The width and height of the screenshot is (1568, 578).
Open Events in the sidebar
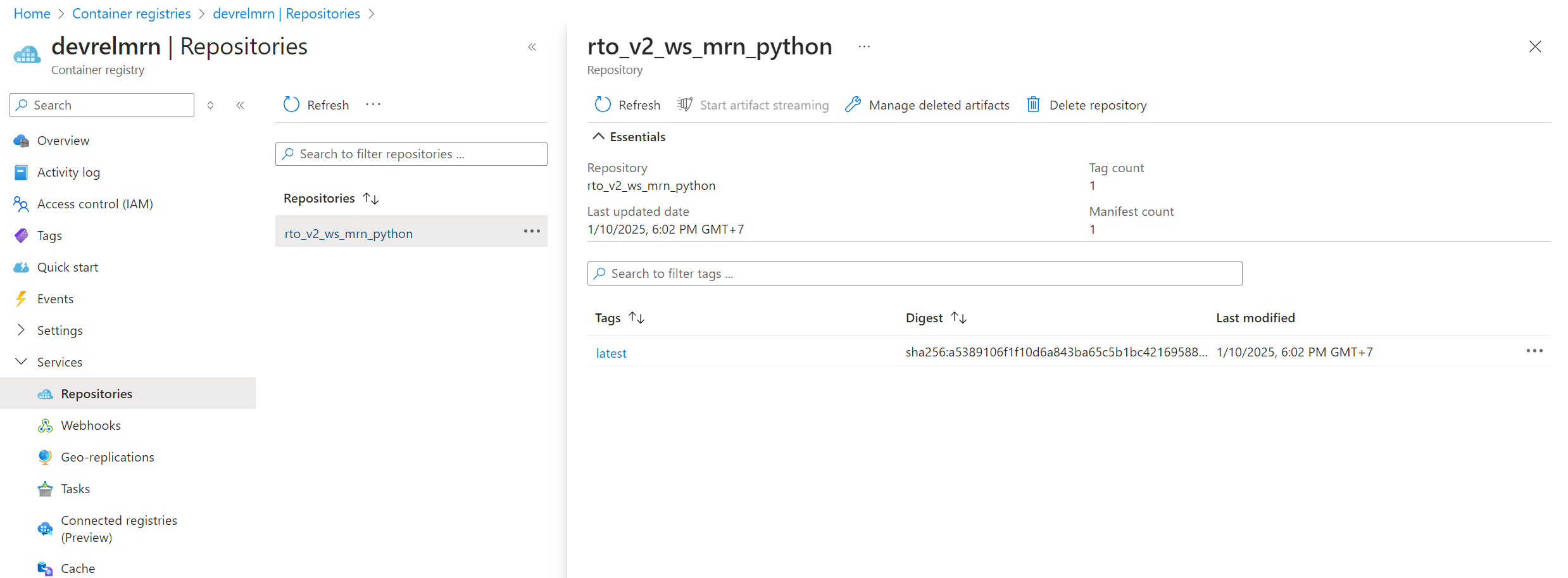tap(55, 299)
